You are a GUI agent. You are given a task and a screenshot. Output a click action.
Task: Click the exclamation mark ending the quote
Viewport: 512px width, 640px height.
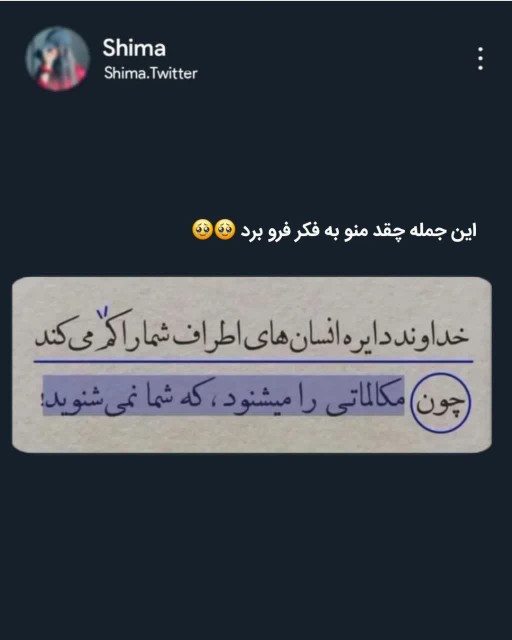42,400
